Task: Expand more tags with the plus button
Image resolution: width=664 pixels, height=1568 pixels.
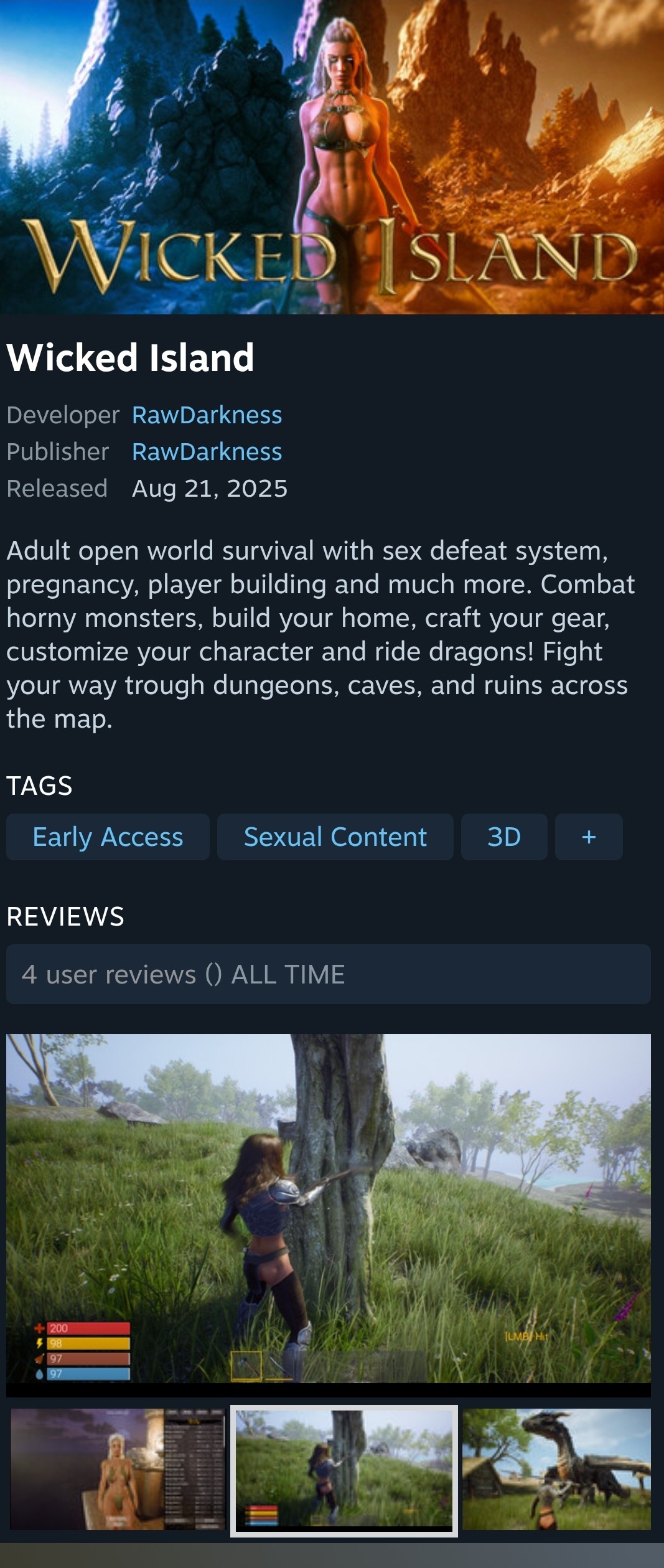Action: tap(589, 837)
